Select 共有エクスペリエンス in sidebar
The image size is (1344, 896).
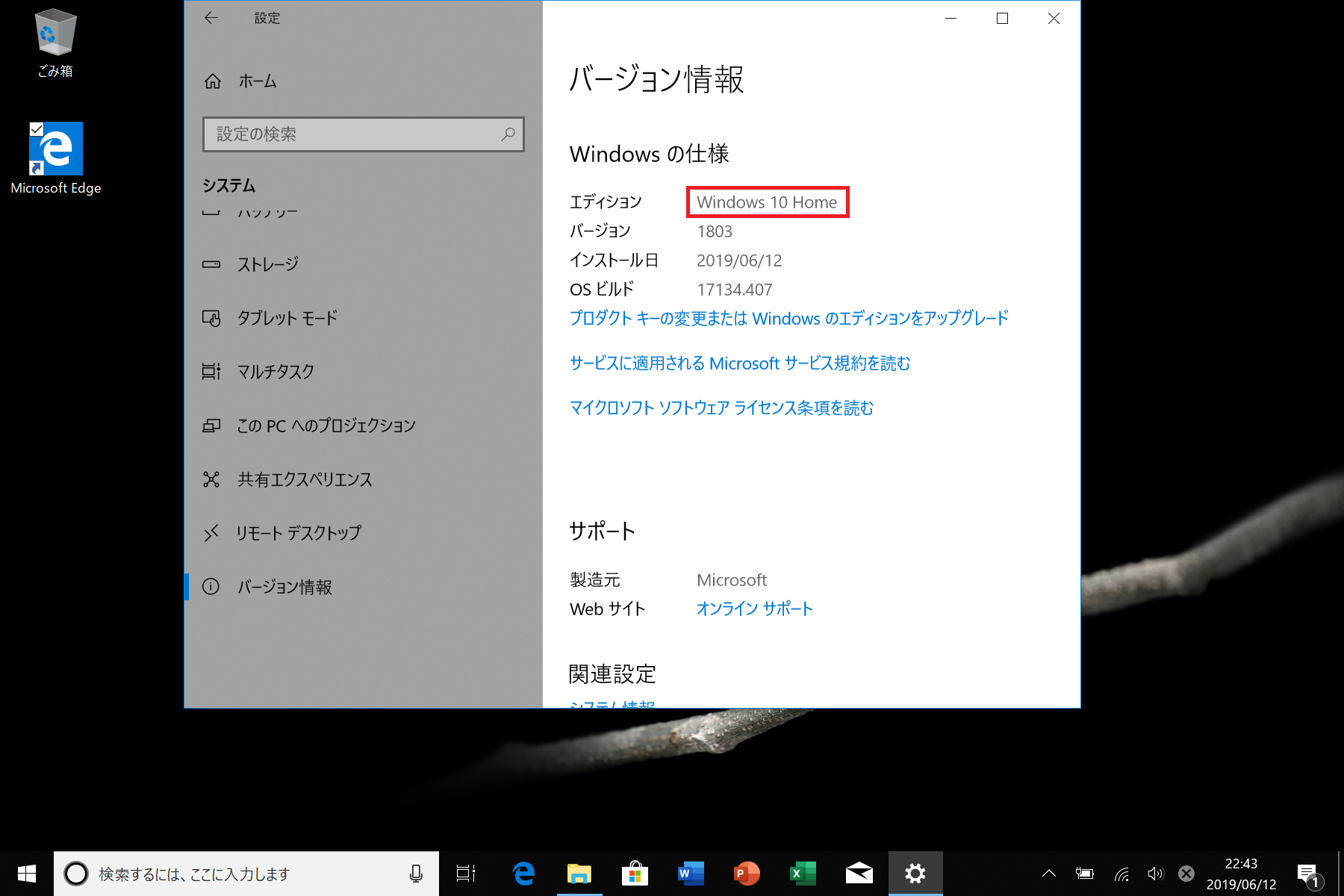point(304,479)
